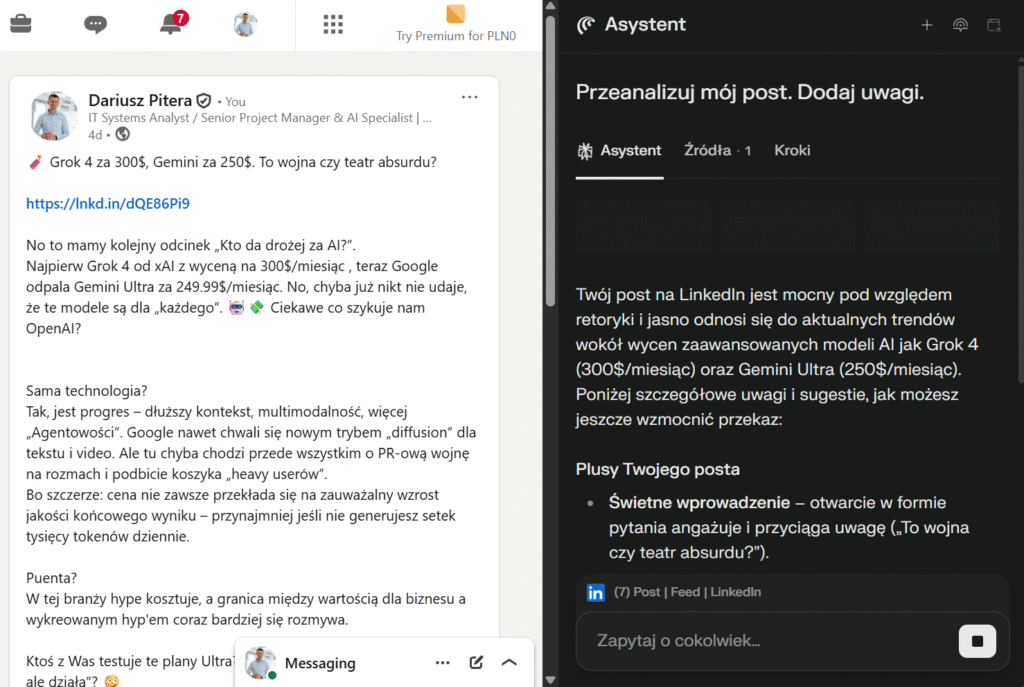Open the Jobs briefcase icon
Screen dimensions: 1024x687
point(21,24)
